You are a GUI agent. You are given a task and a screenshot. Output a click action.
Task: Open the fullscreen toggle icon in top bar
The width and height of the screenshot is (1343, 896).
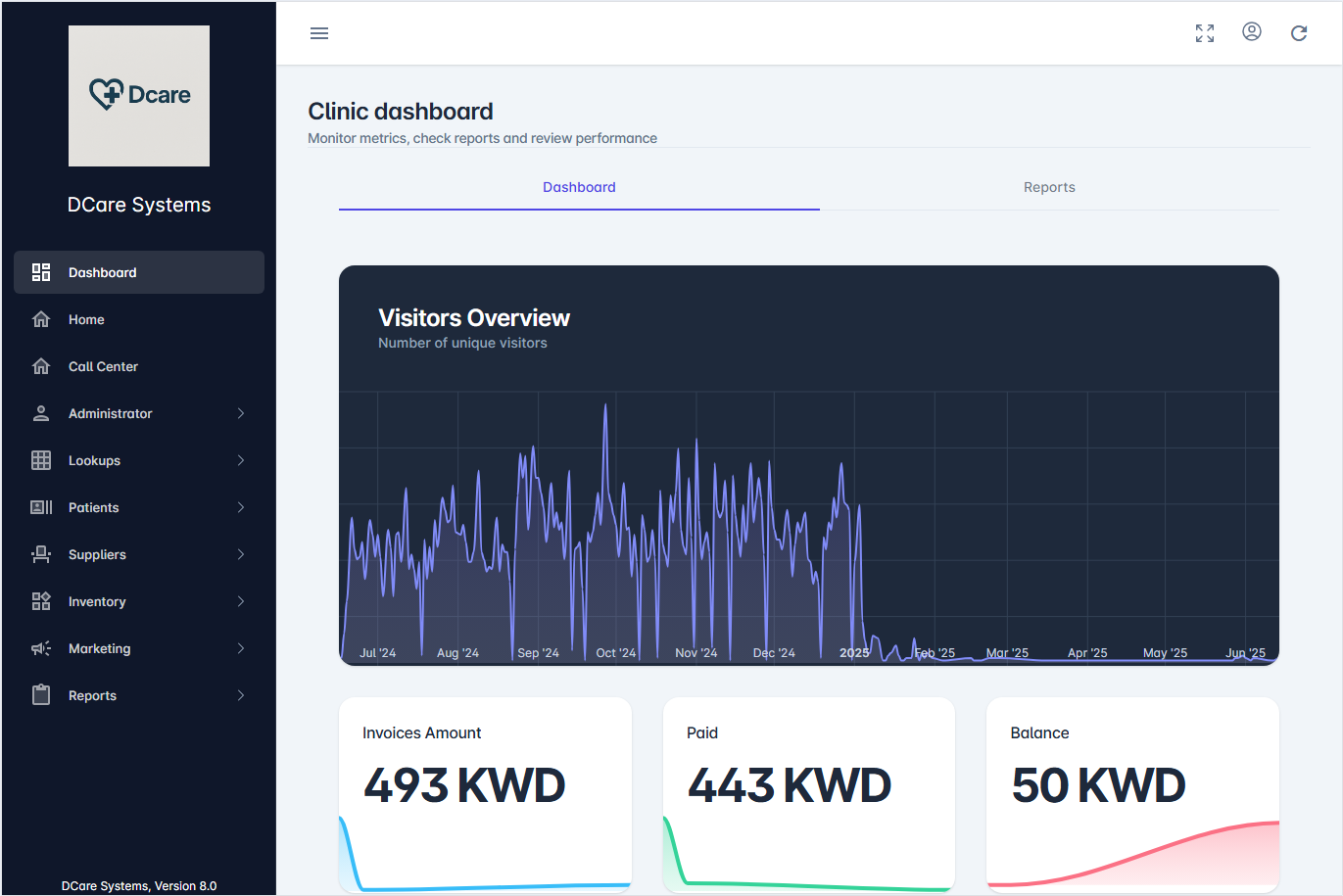[1204, 32]
